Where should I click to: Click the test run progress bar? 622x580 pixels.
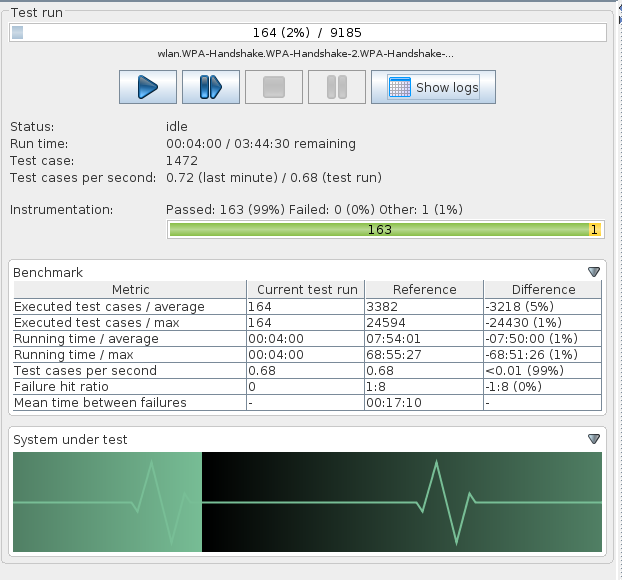[x=308, y=33]
